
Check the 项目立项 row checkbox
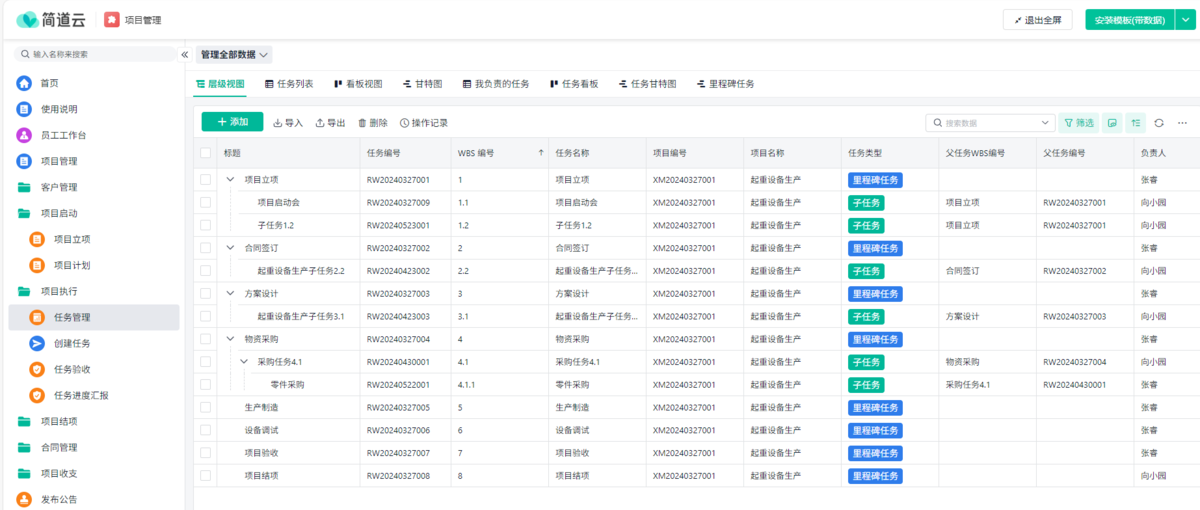coord(206,180)
